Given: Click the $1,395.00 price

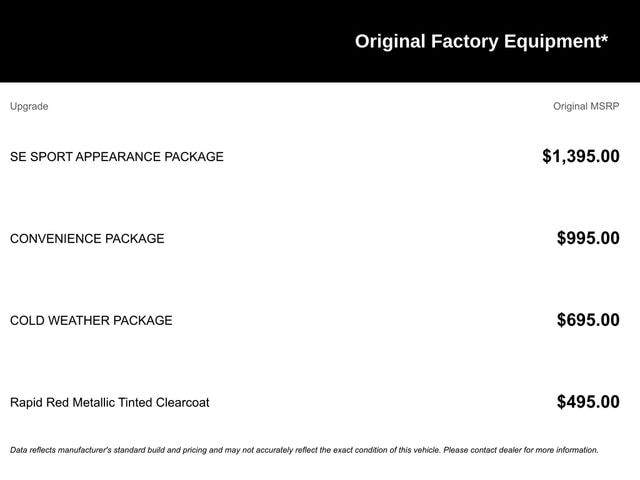Looking at the screenshot, I should 580,156.
